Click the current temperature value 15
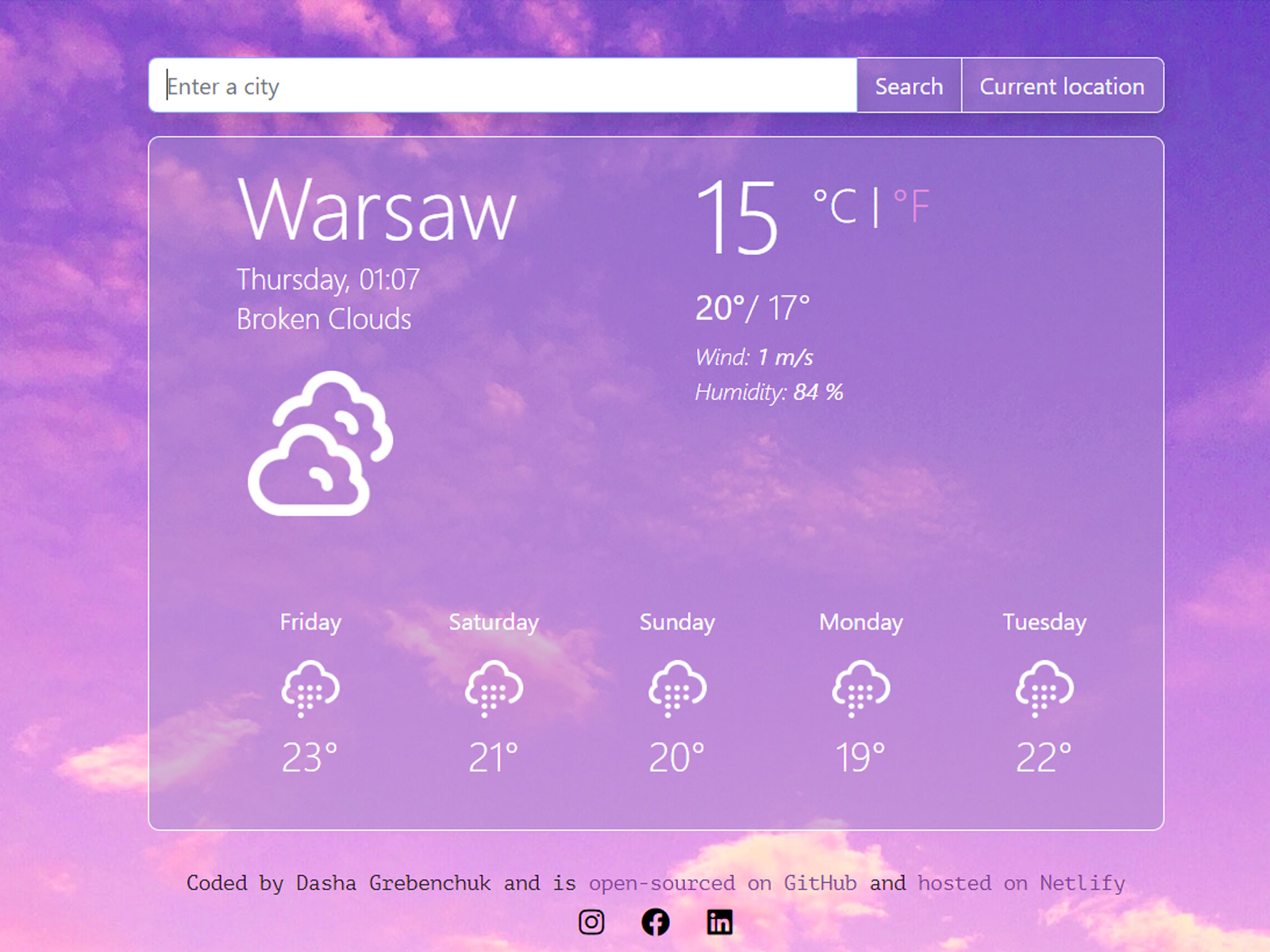 pyautogui.click(x=737, y=217)
